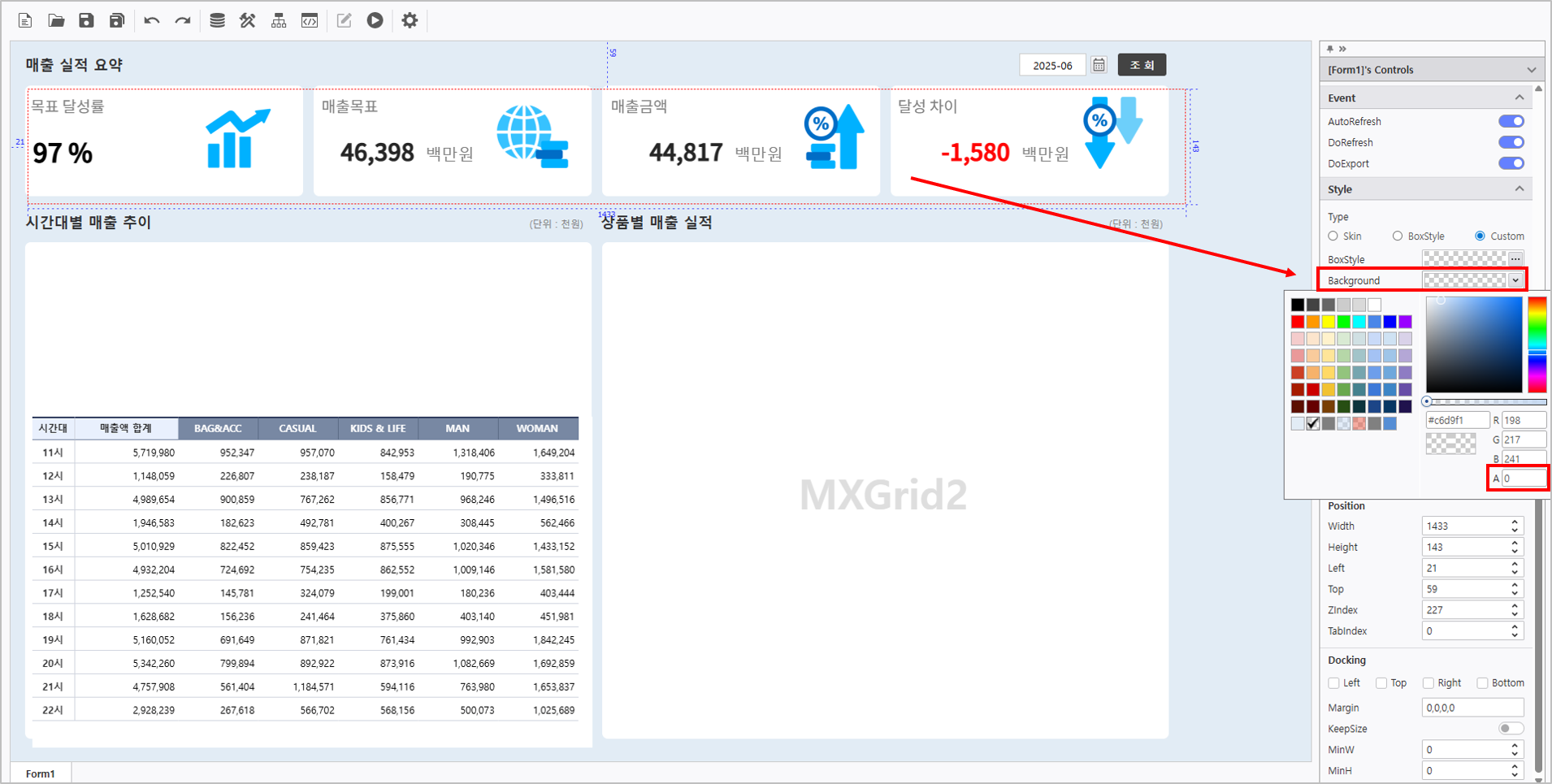Check the Left docking checkbox
1552x784 pixels.
pos(1333,683)
